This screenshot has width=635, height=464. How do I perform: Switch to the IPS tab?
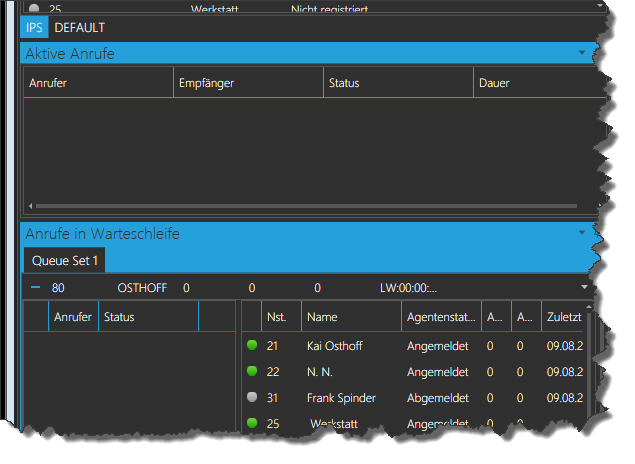[34, 28]
